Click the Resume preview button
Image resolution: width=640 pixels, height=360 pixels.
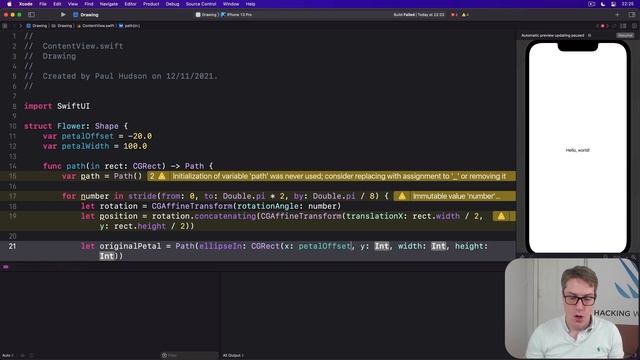point(625,36)
